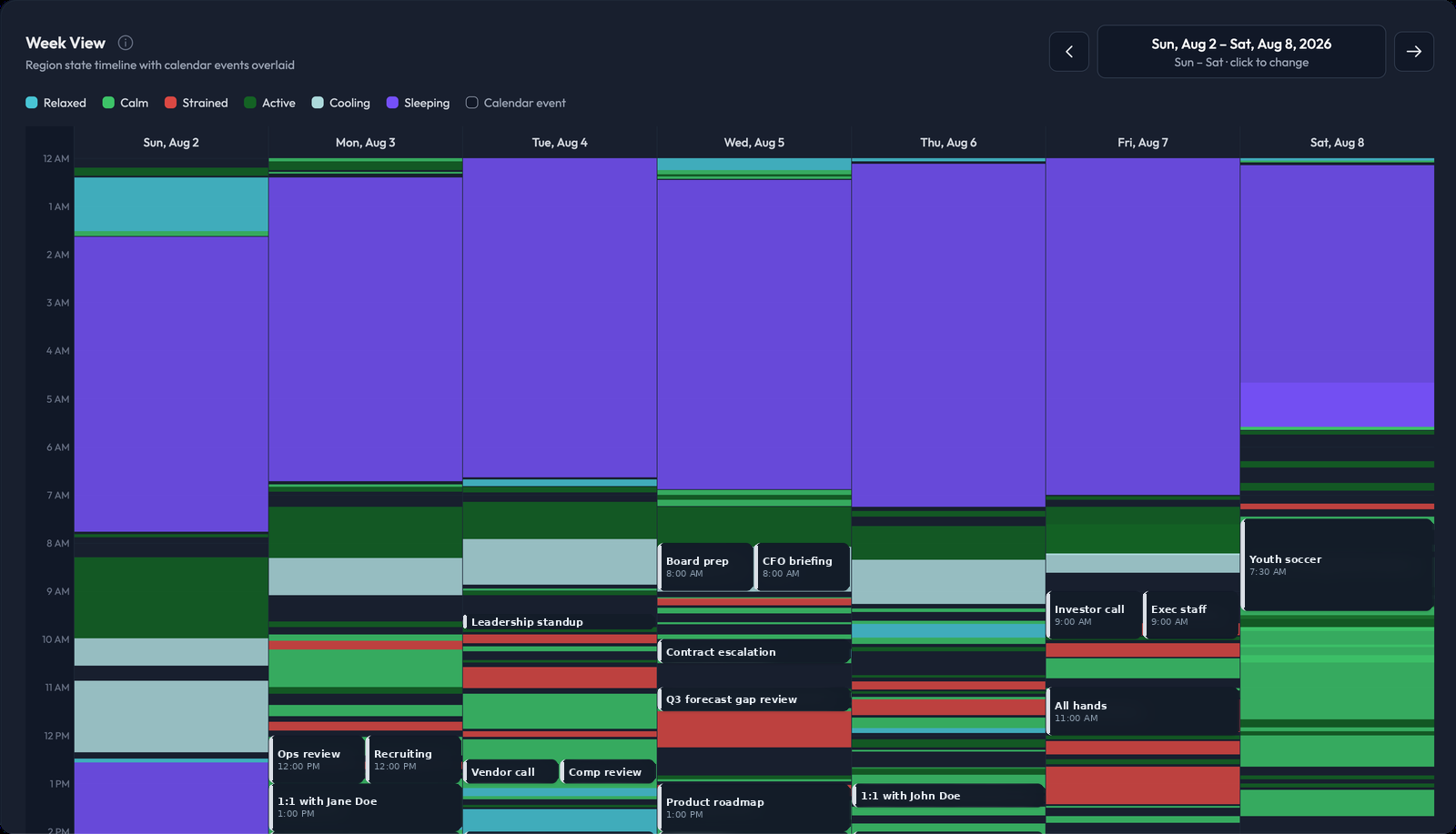Open the All hands event

(x=1143, y=711)
